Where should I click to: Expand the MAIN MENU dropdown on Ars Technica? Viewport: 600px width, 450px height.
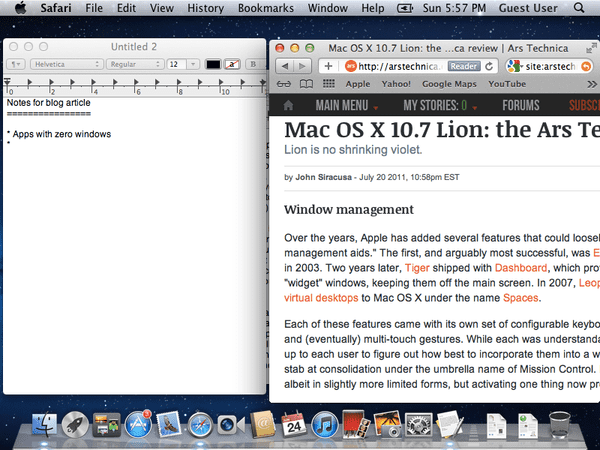point(346,105)
